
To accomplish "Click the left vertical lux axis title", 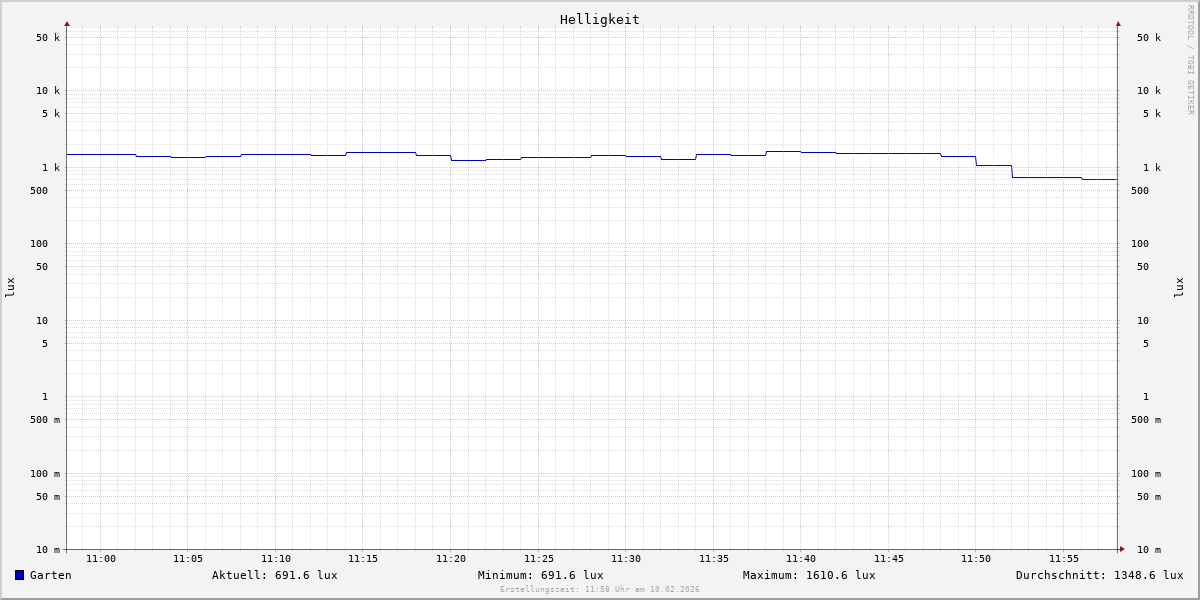I will pos(10,287).
